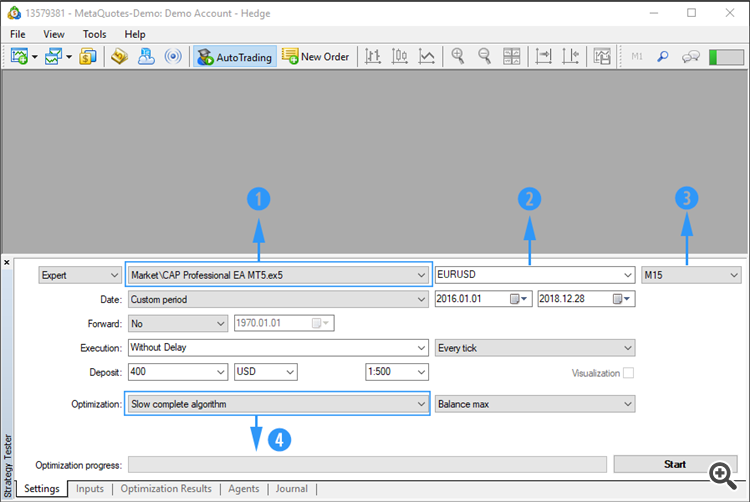Open the Every tick model dropdown
Screen dimensions: 750x502
(535, 348)
